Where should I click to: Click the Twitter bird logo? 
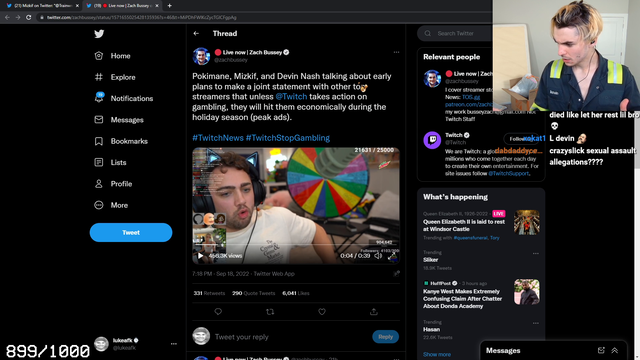[x=99, y=34]
